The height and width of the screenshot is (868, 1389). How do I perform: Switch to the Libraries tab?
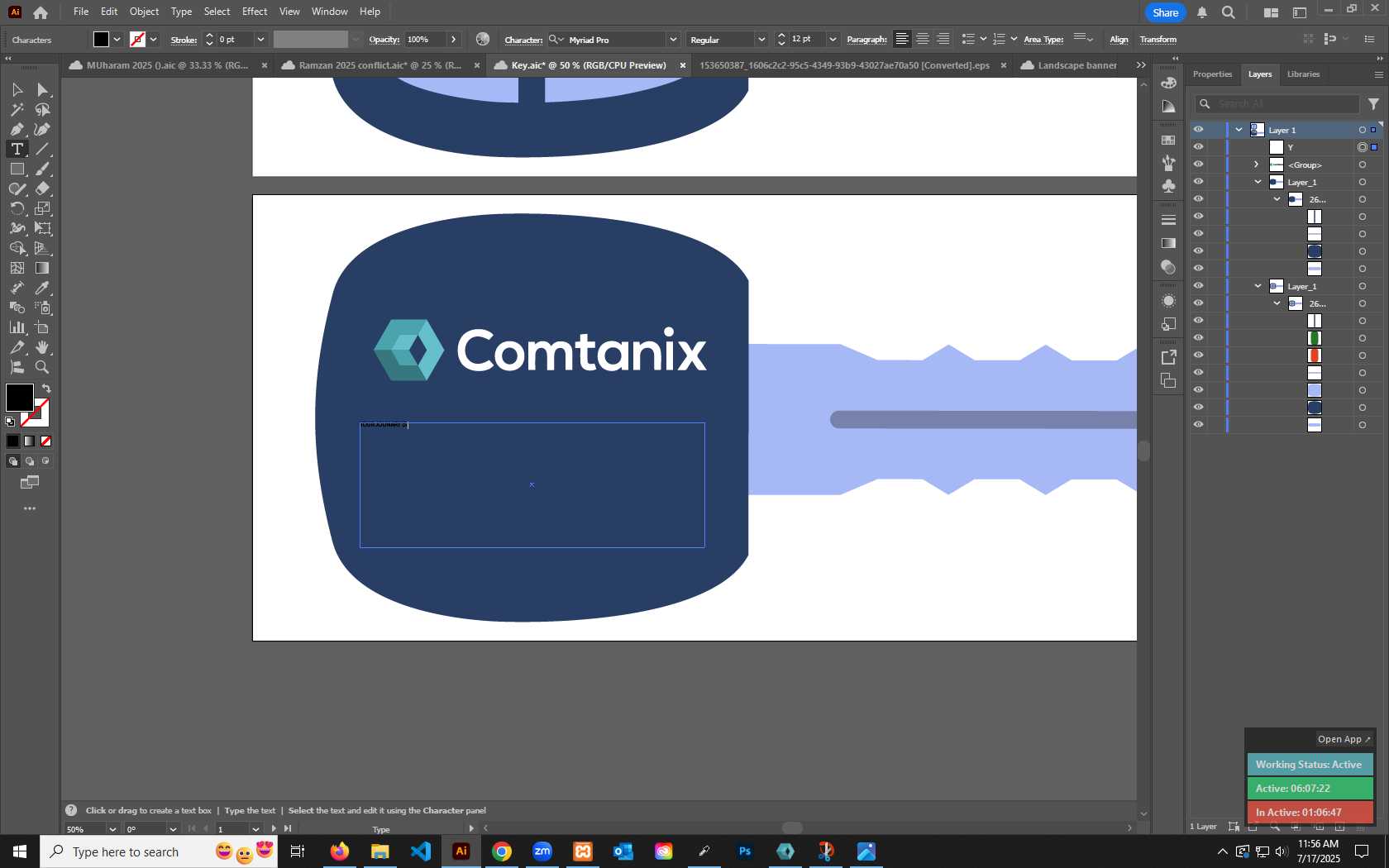1303,74
